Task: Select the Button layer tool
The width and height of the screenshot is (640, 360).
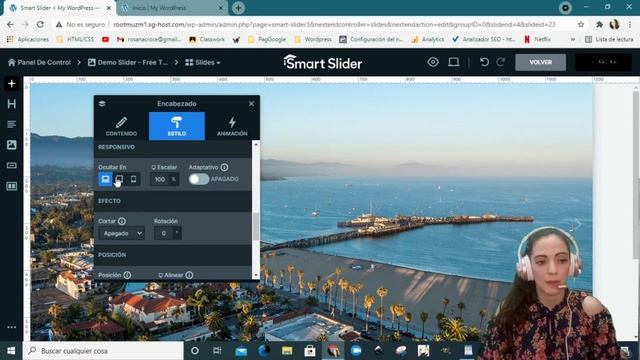Action: pyautogui.click(x=11, y=165)
